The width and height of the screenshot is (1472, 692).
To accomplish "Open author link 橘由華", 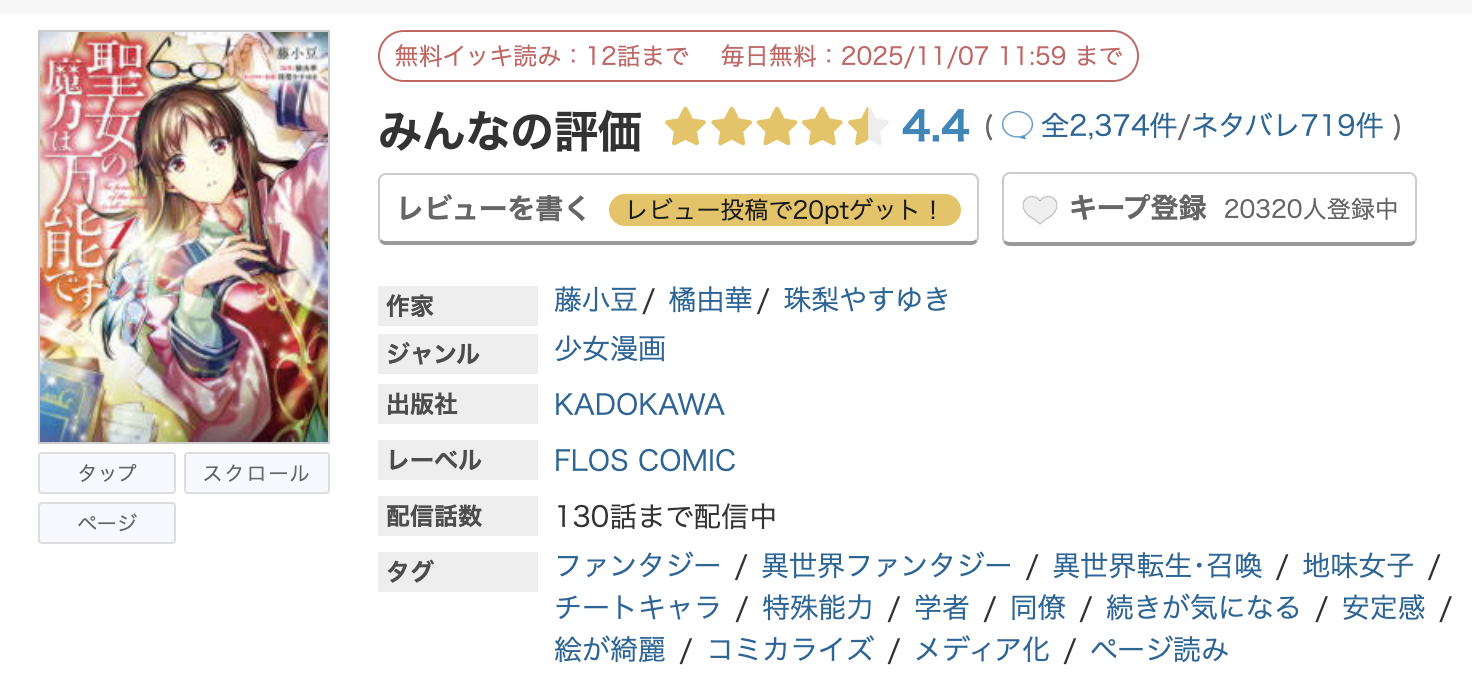I will (710, 299).
